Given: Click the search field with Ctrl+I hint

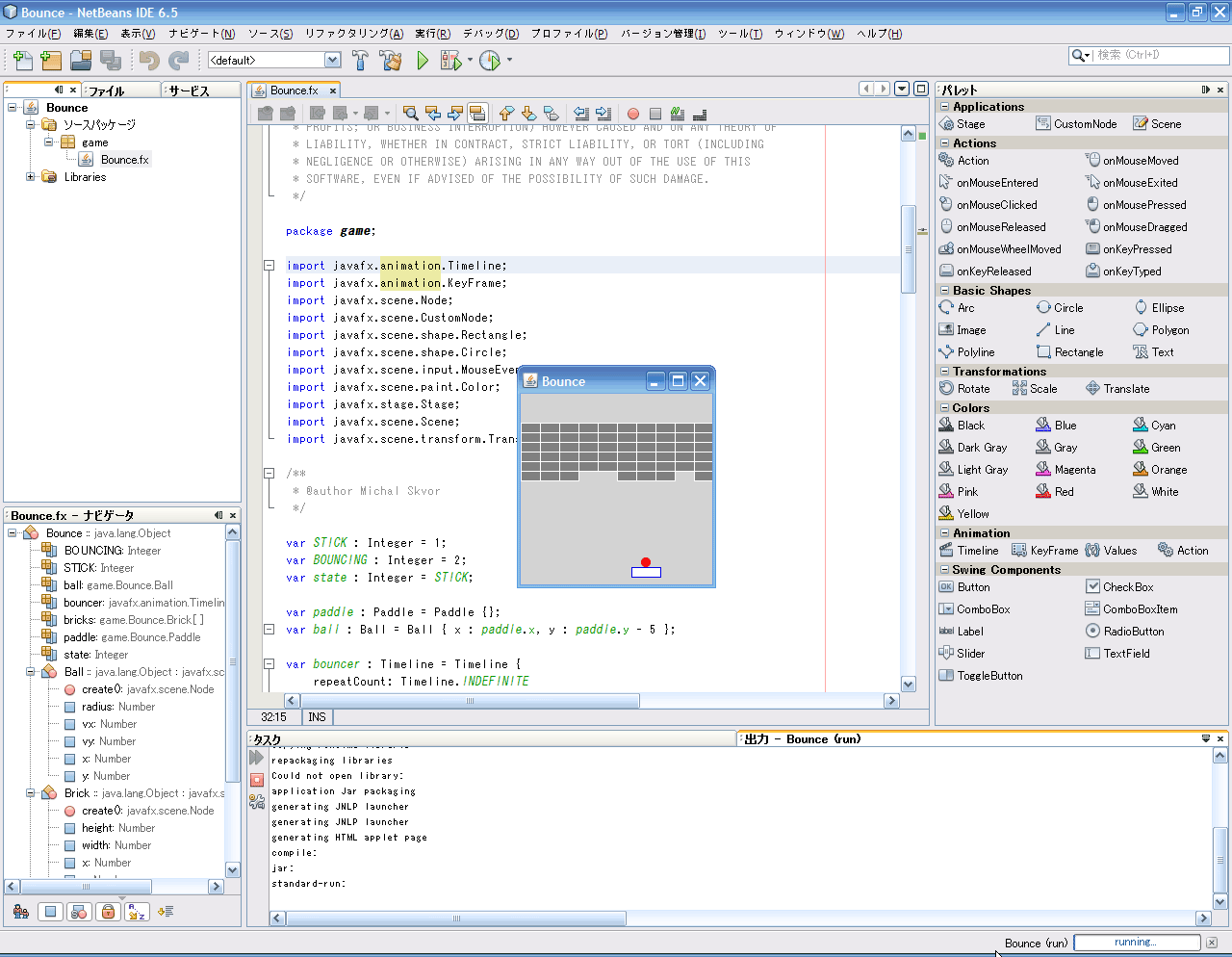Looking at the screenshot, I should pyautogui.click(x=1149, y=56).
